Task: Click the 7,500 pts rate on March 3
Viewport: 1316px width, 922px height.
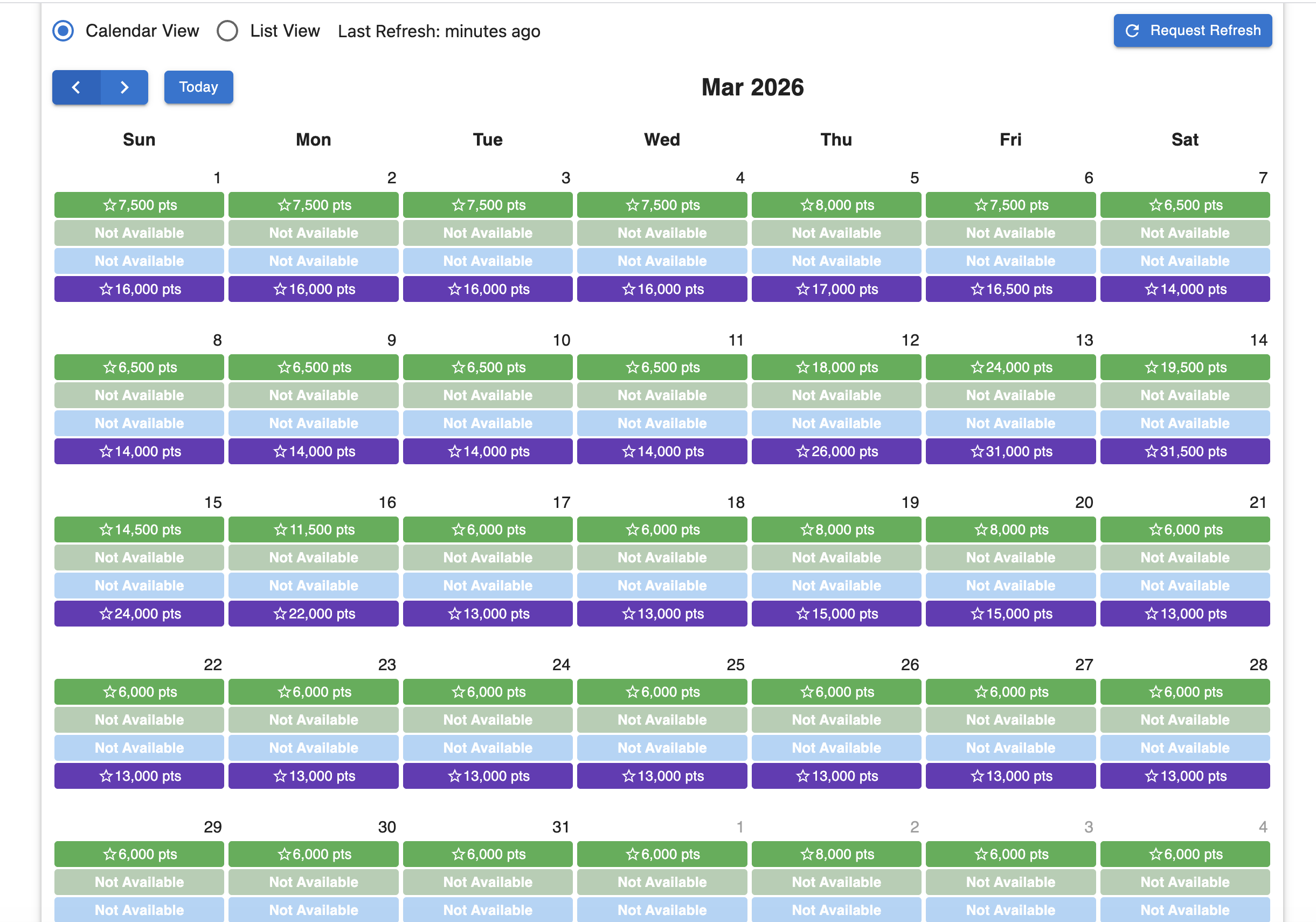Action: [x=488, y=205]
